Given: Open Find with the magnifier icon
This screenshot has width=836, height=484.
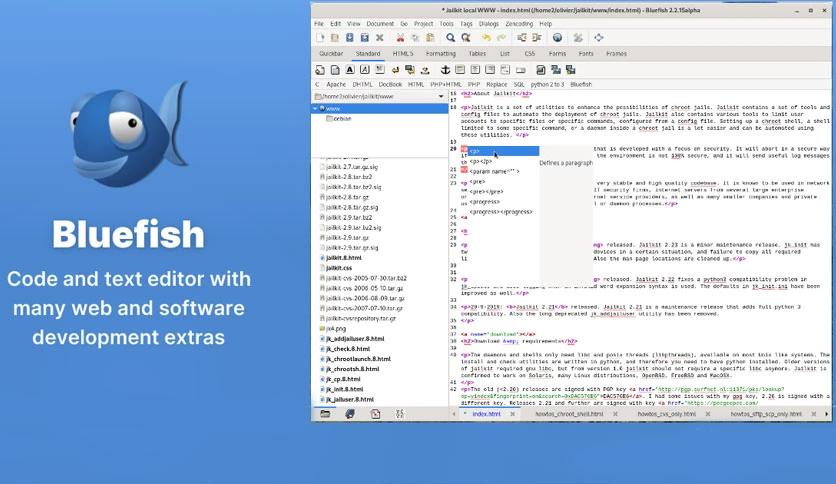Looking at the screenshot, I should pos(451,38).
